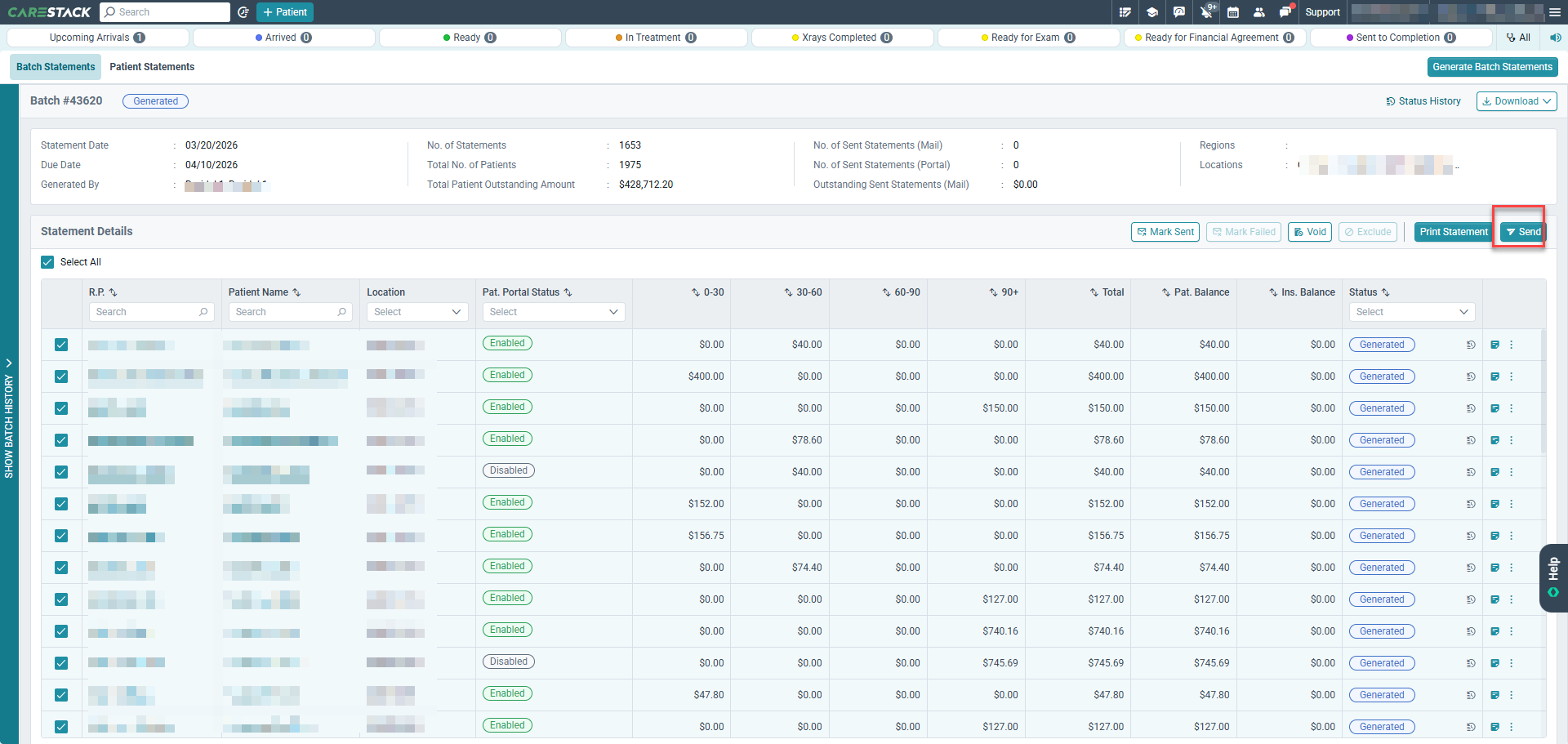Open the Pat. Portal Status filter dropdown
Screen dimensions: 1568x744
coord(554,312)
